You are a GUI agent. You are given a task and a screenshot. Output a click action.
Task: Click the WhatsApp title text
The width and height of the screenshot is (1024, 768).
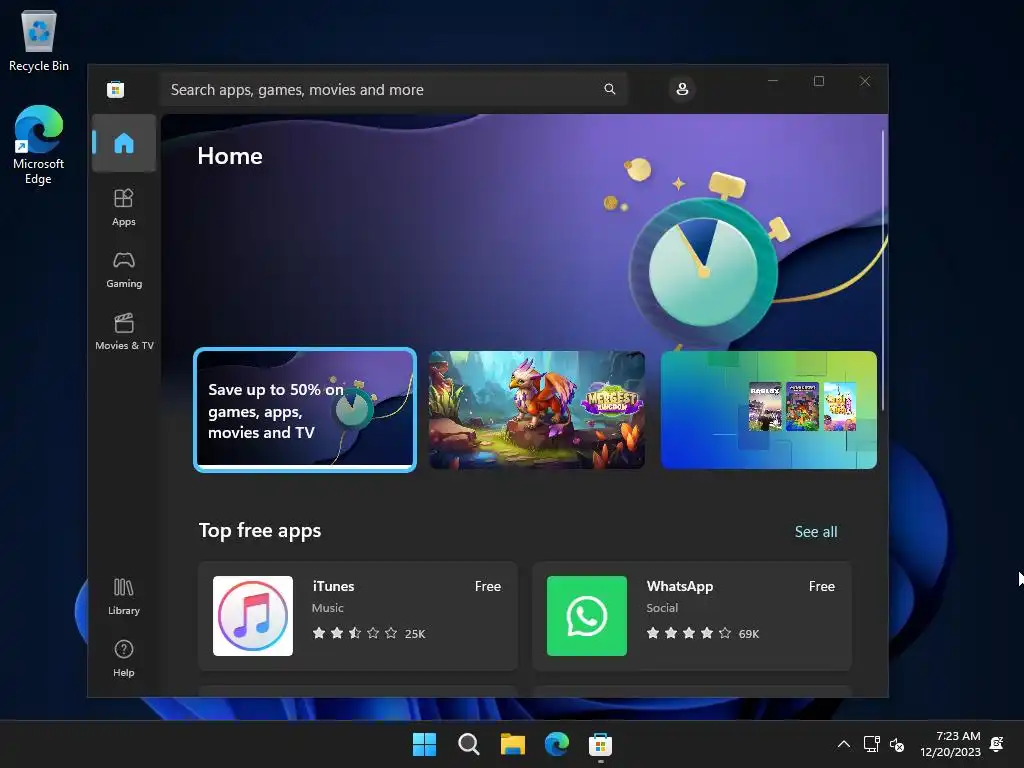[679, 586]
